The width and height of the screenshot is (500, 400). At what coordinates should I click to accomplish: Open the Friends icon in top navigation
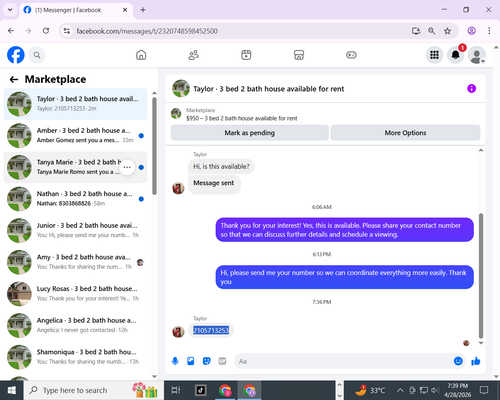[x=194, y=55]
